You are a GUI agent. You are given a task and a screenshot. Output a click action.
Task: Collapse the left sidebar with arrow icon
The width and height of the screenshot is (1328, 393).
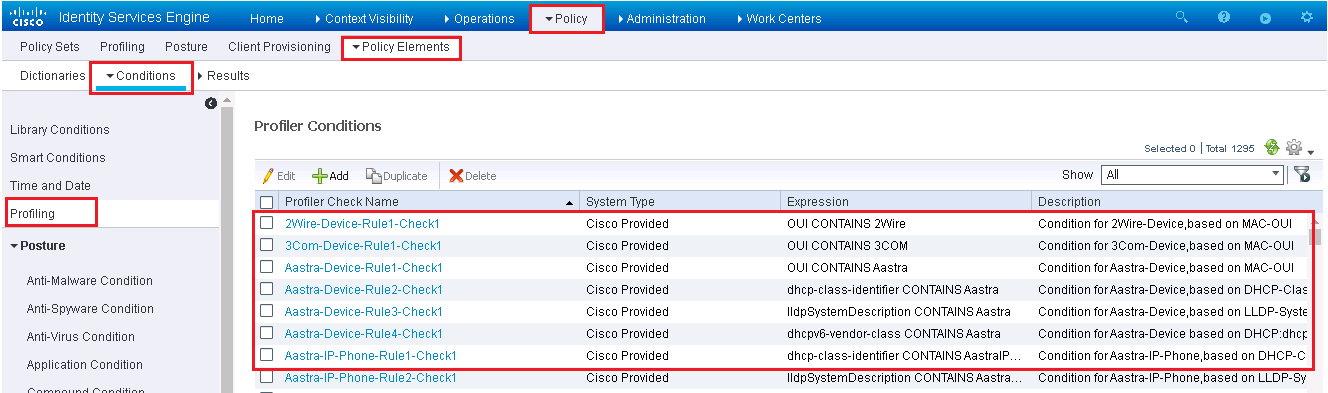tap(211, 103)
